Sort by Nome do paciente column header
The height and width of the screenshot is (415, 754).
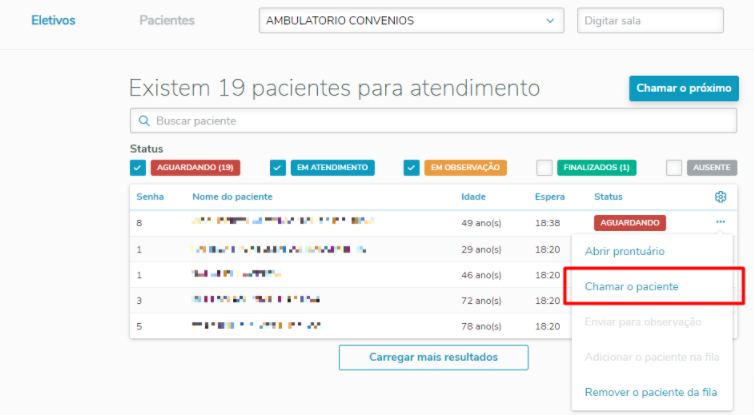232,197
